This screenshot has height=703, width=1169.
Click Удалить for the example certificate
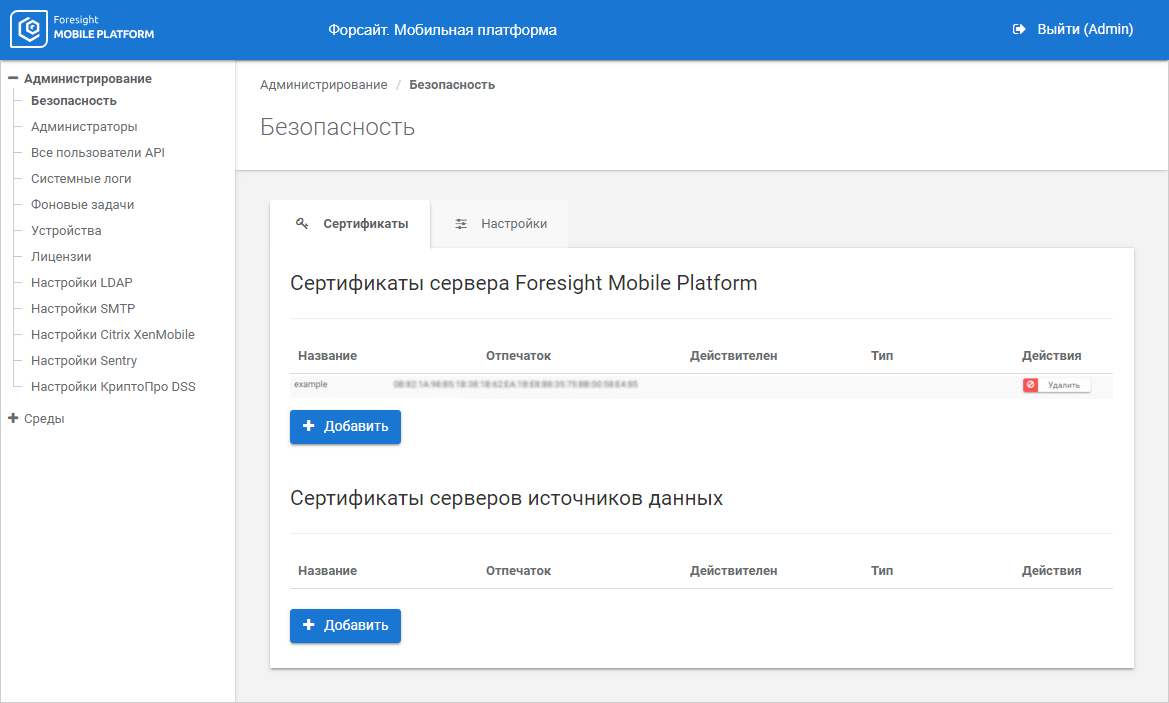point(1064,385)
